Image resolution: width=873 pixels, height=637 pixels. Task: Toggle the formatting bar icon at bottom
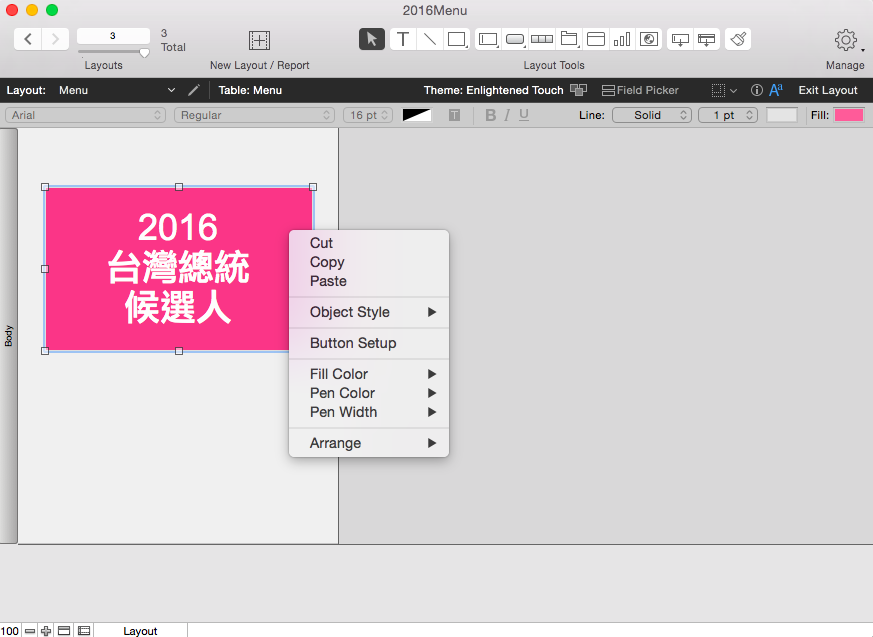tap(84, 631)
